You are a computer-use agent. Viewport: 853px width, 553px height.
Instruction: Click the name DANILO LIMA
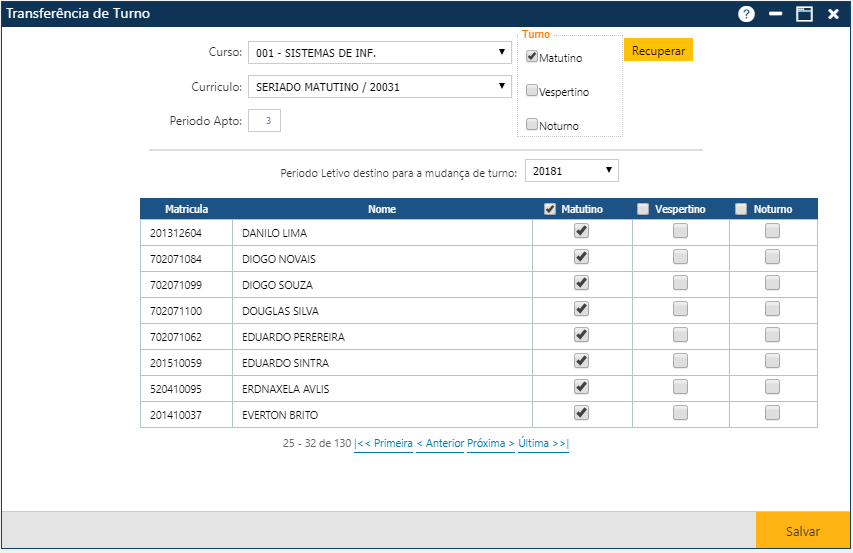(274, 233)
